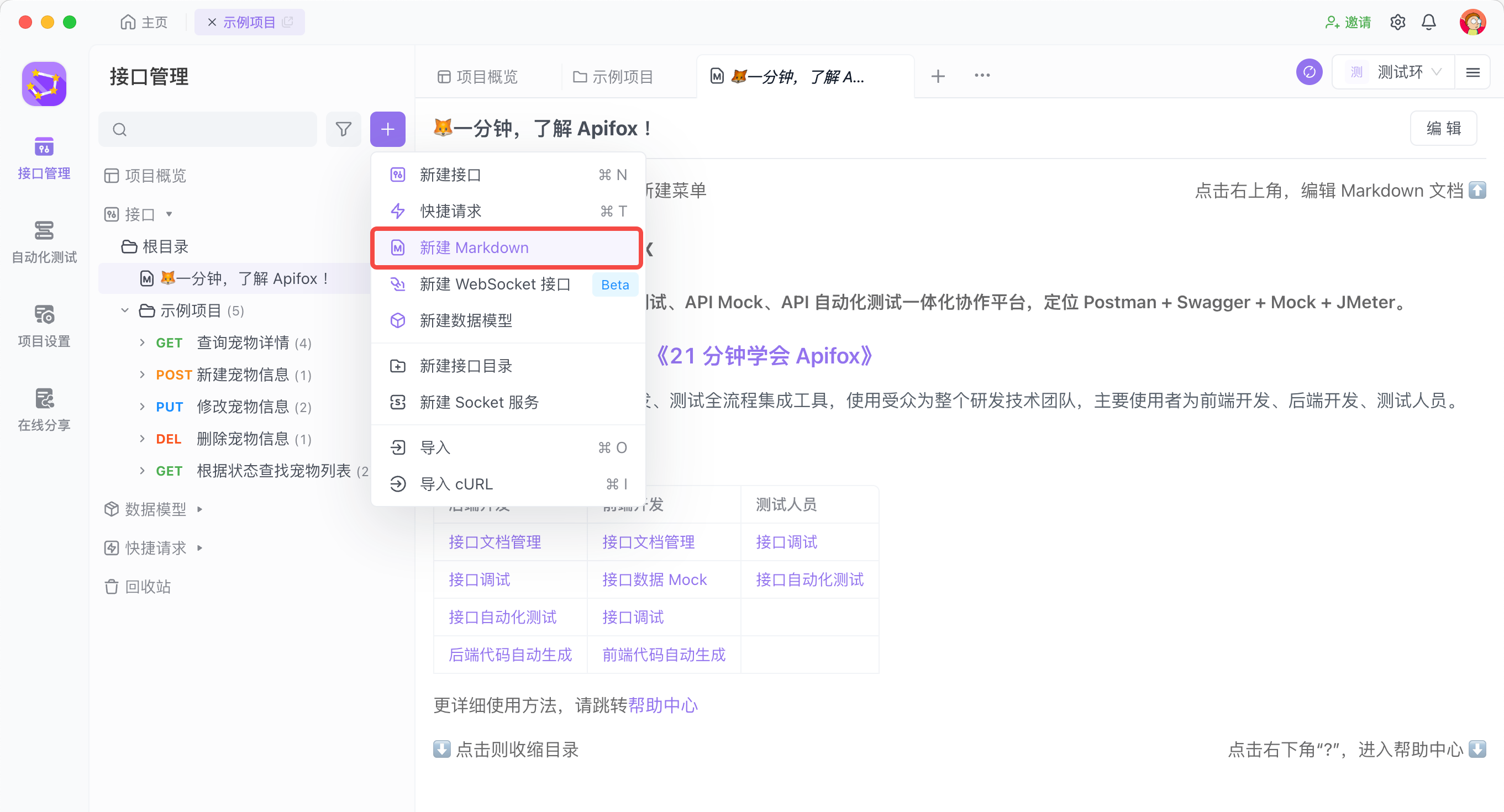The height and width of the screenshot is (812, 1504).
Task: Choose 快捷请求 from the menu
Action: (x=508, y=211)
